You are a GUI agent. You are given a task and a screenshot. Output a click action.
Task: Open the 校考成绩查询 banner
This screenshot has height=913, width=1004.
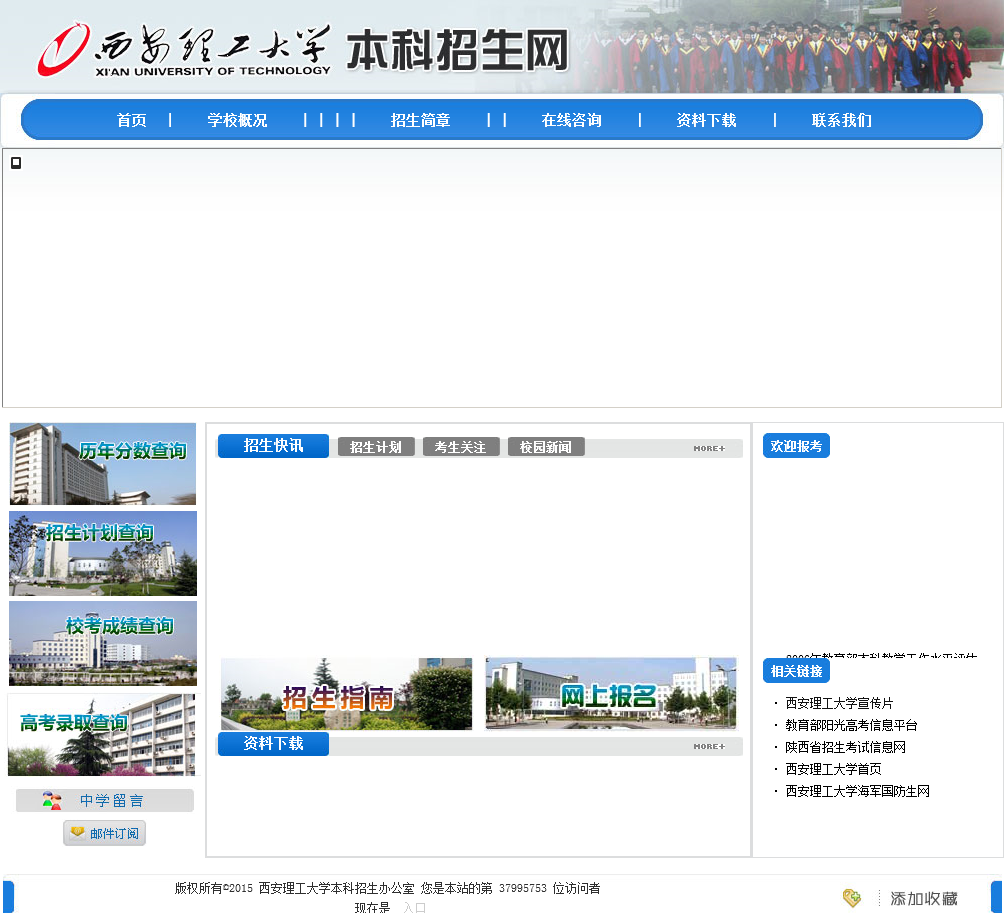click(103, 643)
